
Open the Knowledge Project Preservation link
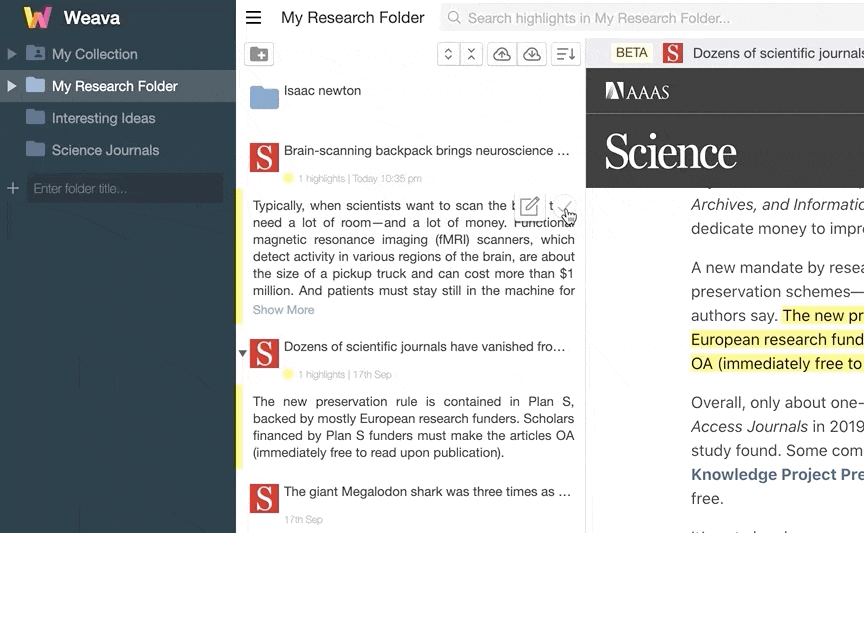coord(777,474)
